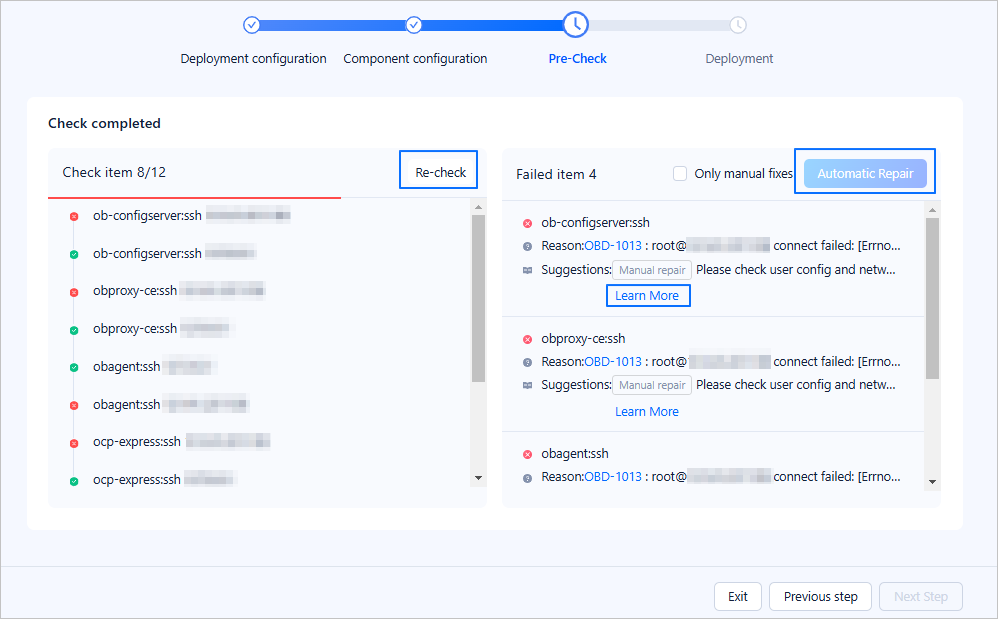Screen dimensions: 998x619
Task: Click the question icon beside ob-configserver Reason
Action: (x=528, y=246)
